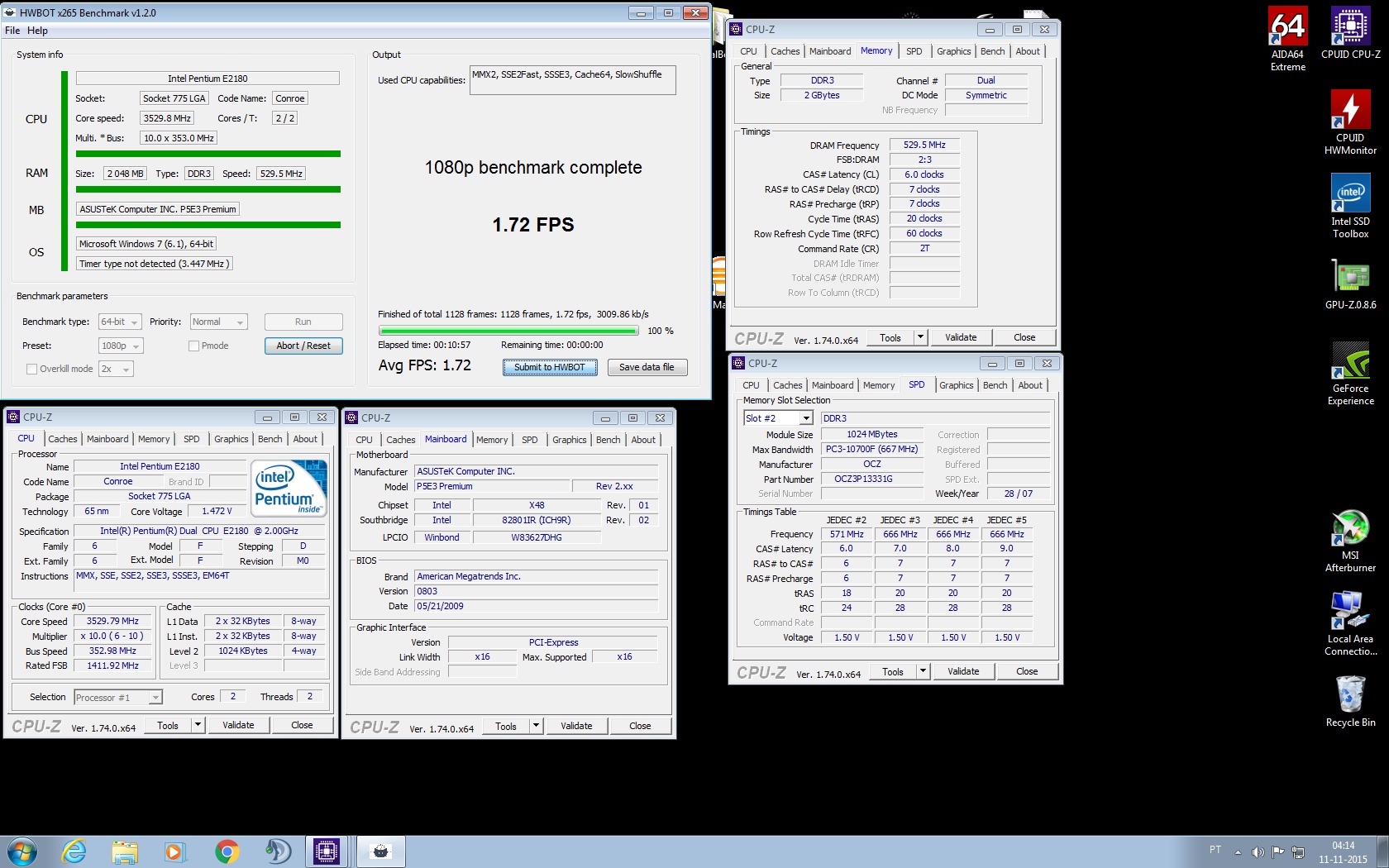
Task: Click the Used CPU capabilities text box
Action: 572,80
